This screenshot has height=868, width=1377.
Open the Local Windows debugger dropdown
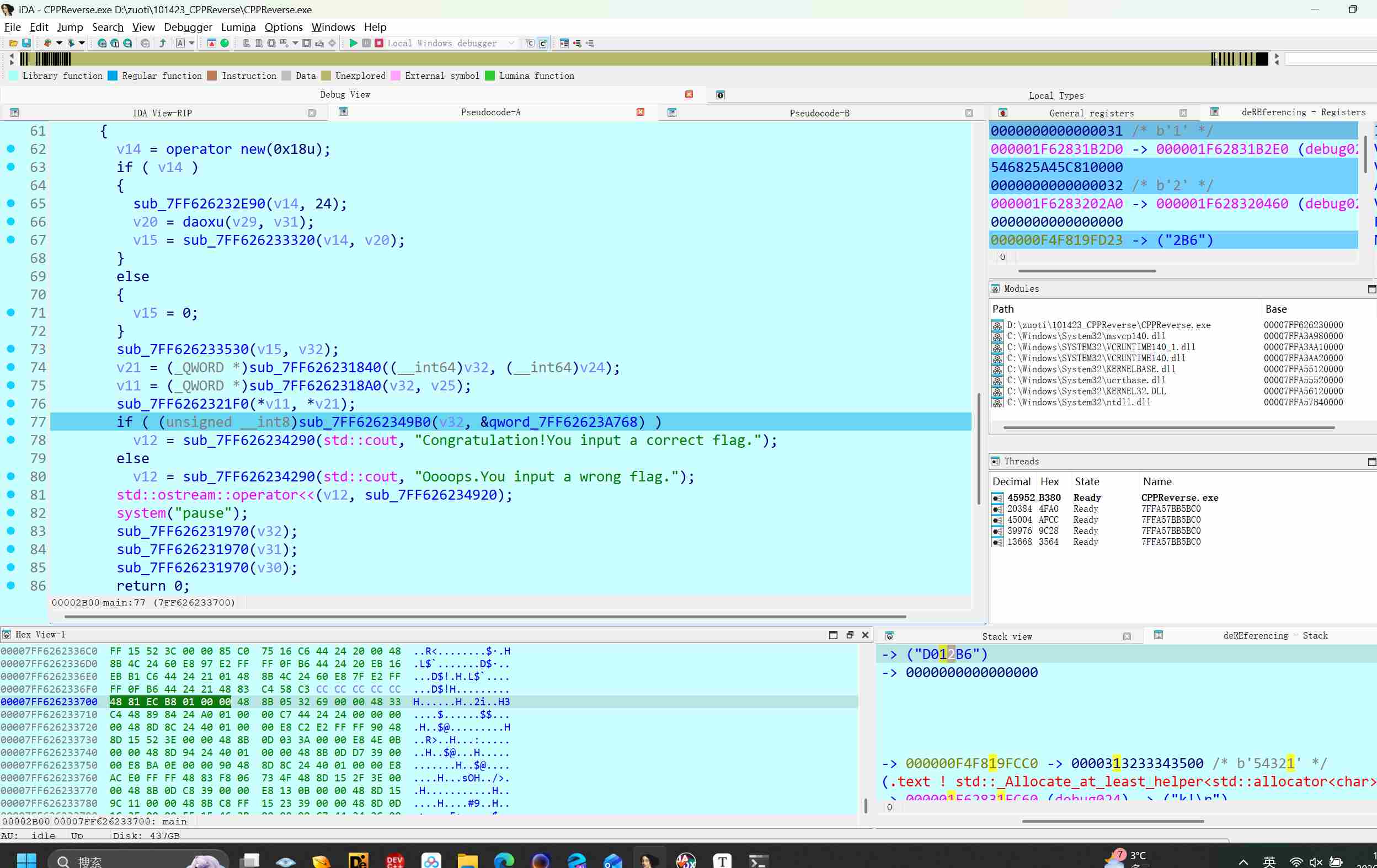[511, 44]
